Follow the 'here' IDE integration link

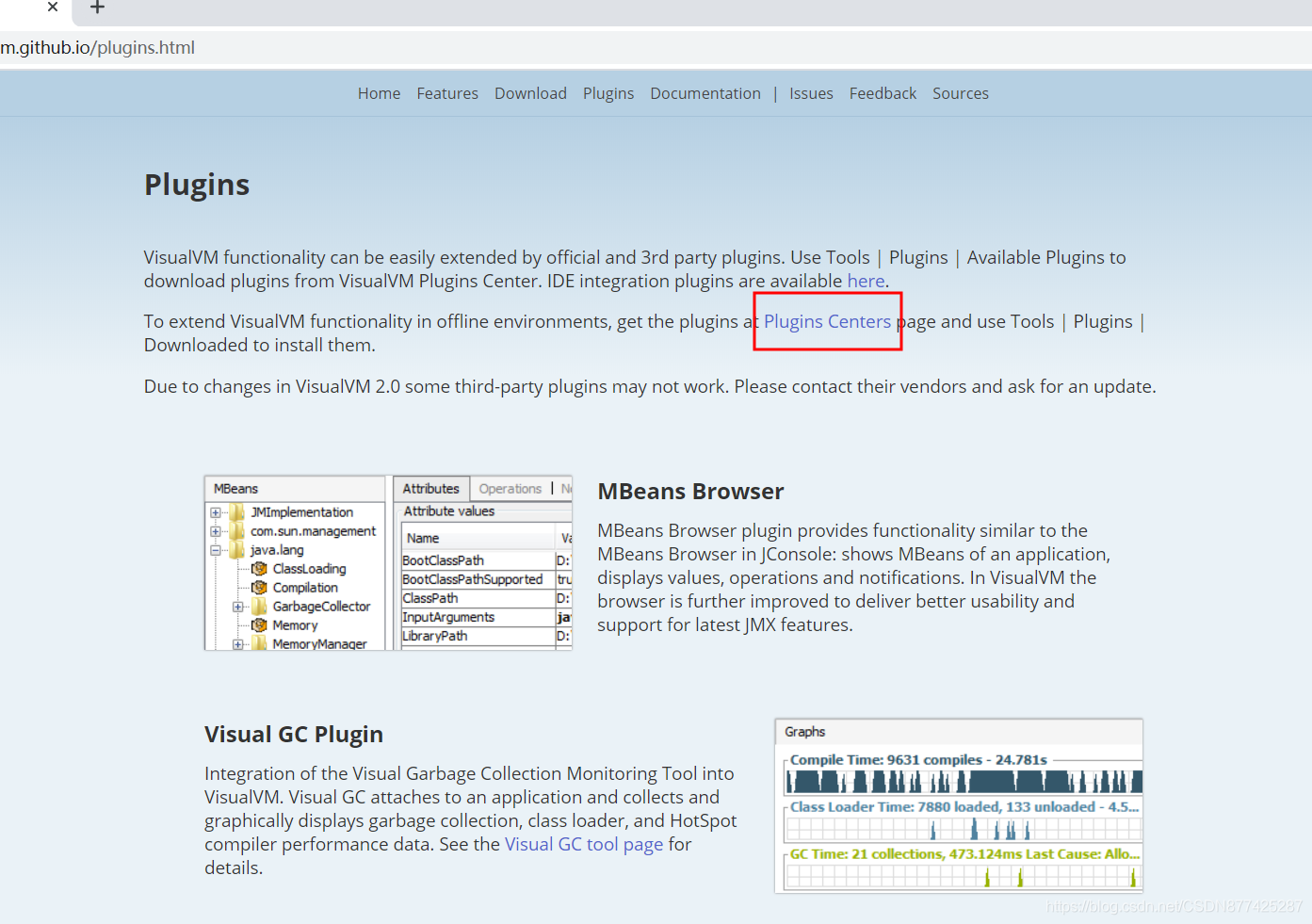tap(866, 281)
